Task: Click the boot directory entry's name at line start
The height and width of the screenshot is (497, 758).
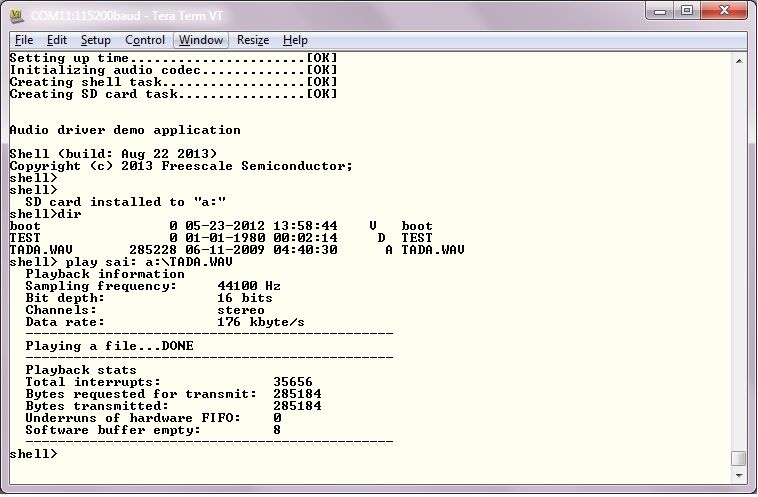Action: tap(25, 226)
